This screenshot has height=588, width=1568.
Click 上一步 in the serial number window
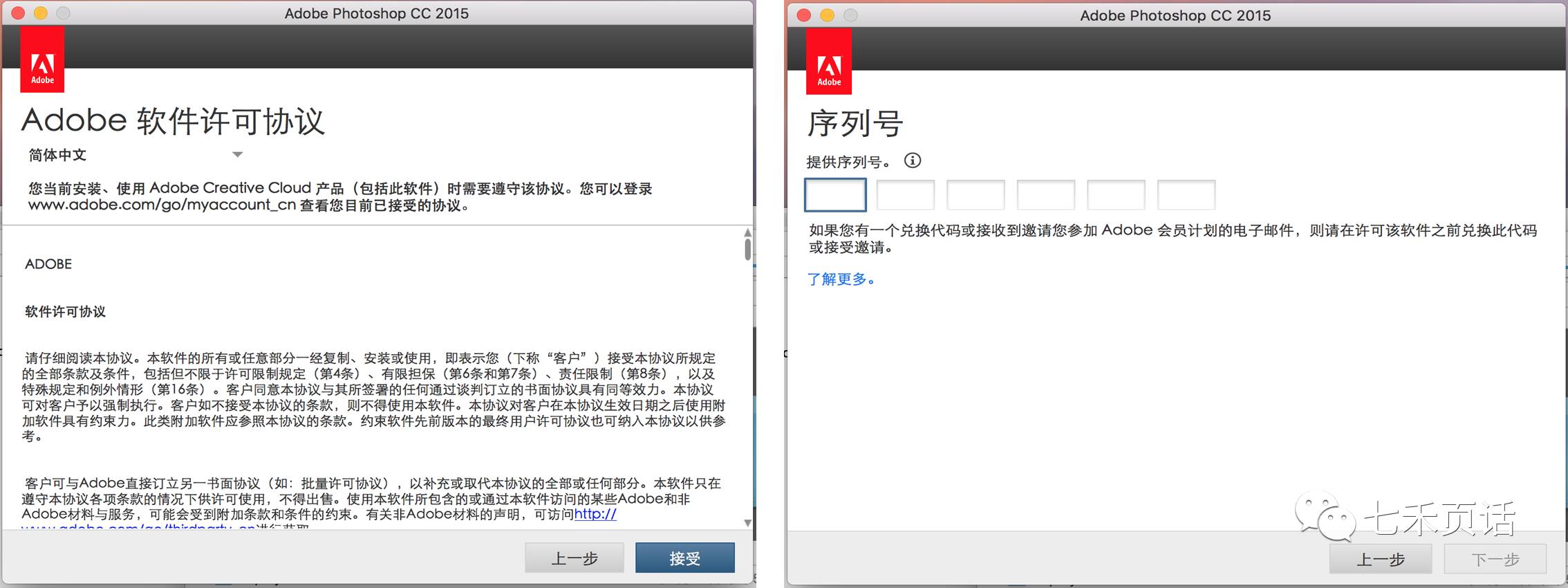(1380, 559)
